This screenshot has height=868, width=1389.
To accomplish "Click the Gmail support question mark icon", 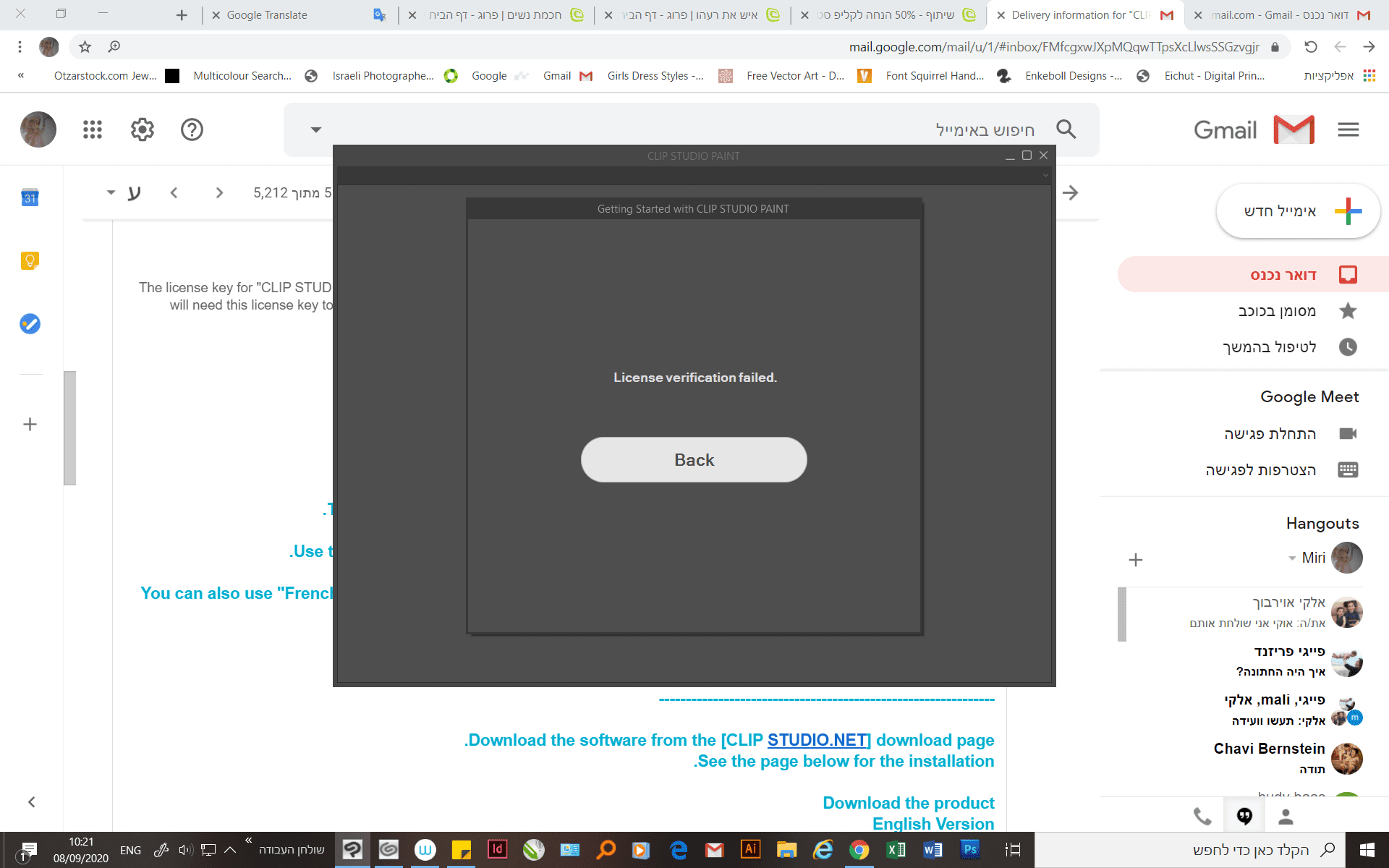I will [192, 129].
